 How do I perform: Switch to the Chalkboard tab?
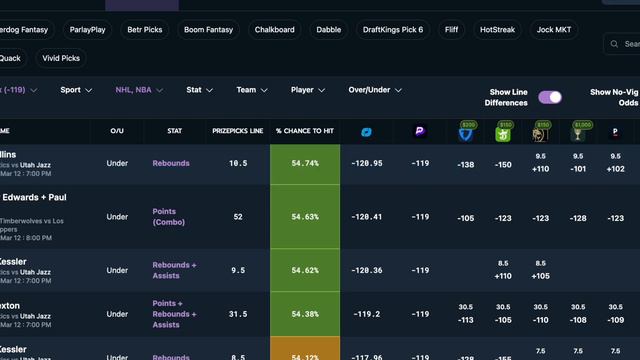[274, 30]
